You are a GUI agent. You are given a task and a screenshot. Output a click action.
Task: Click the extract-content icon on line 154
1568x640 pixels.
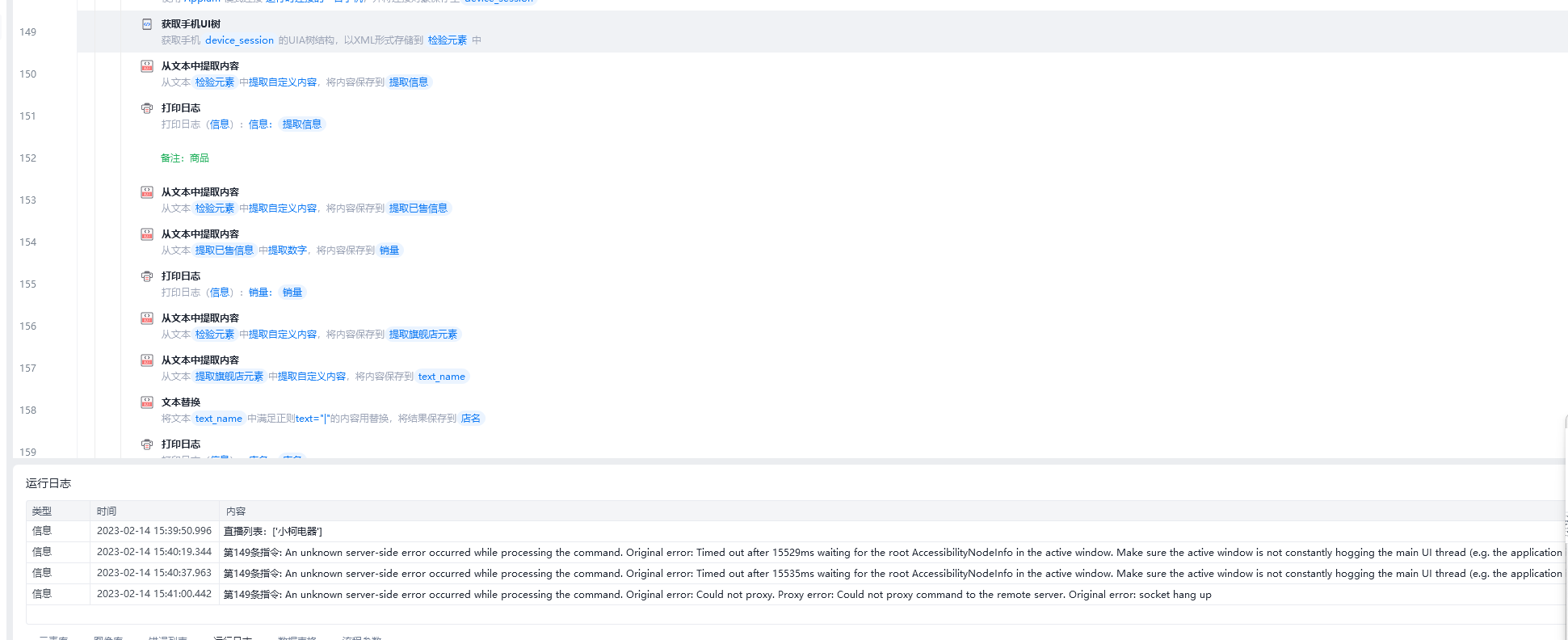(x=147, y=234)
